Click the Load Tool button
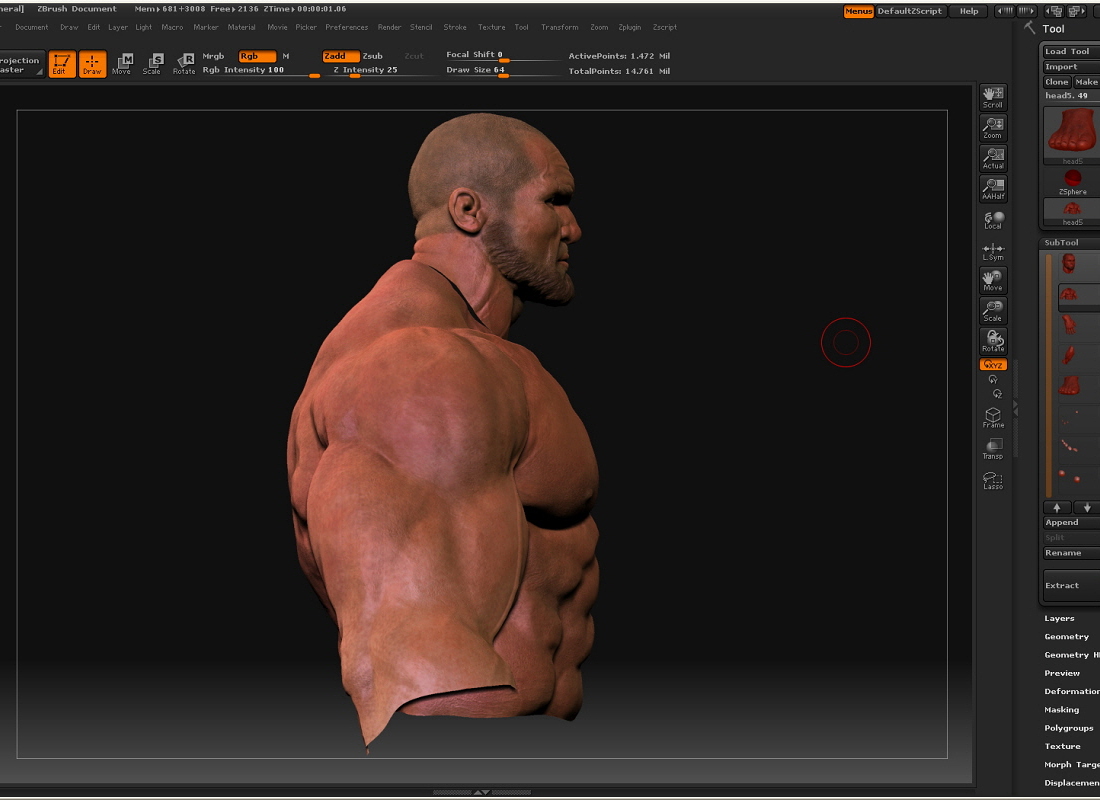Viewport: 1100px width, 800px height. point(1067,50)
